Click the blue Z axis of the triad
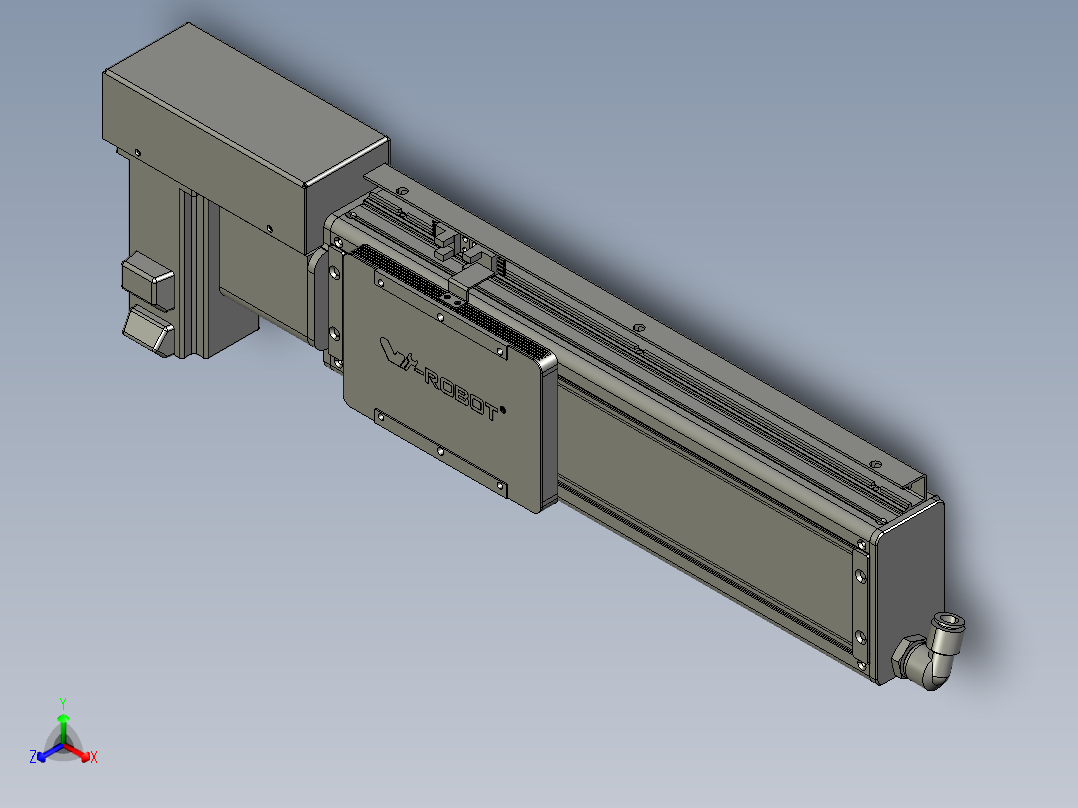The width and height of the screenshot is (1078, 808). coord(48,753)
